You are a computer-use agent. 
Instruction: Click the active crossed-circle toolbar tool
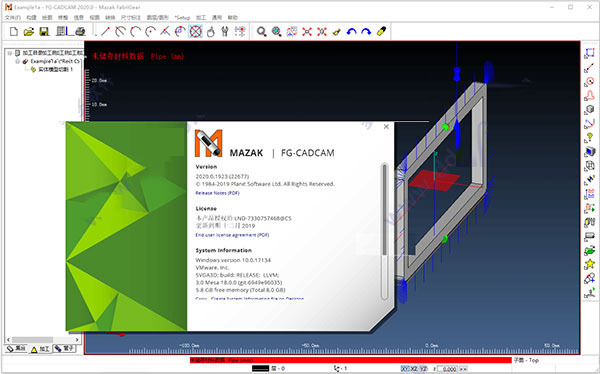click(195, 31)
